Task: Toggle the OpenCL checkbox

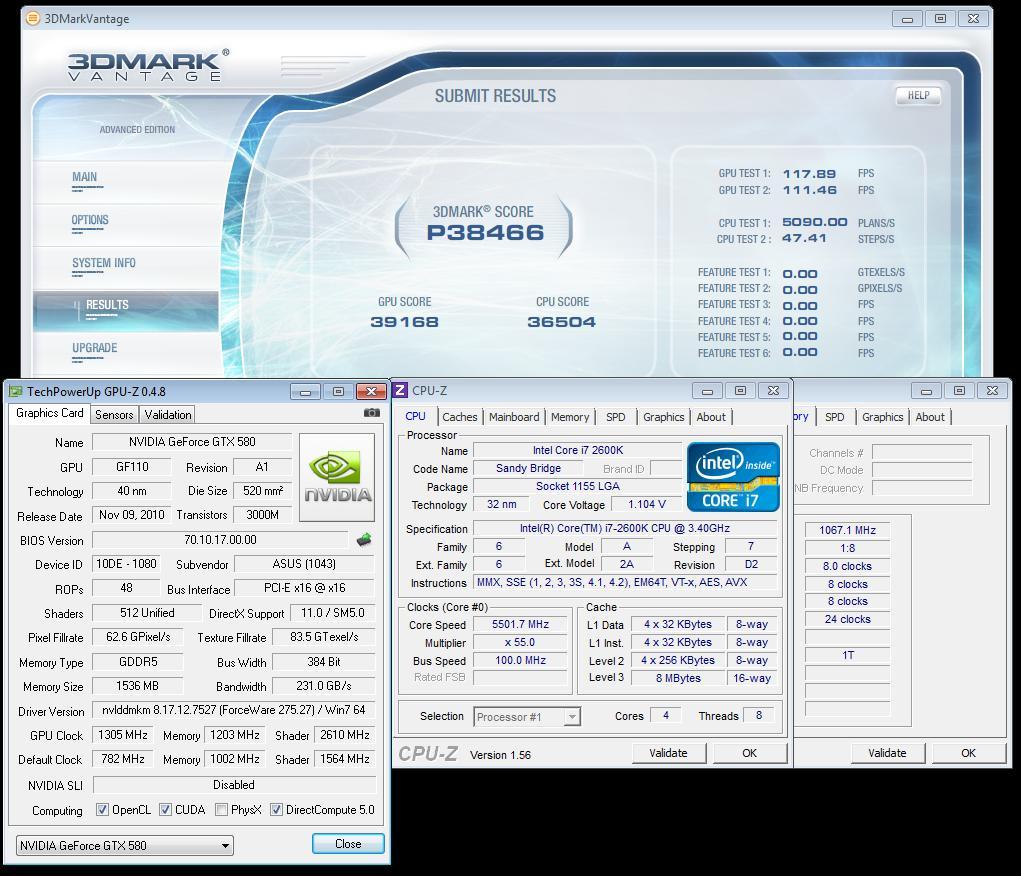Action: coord(102,810)
